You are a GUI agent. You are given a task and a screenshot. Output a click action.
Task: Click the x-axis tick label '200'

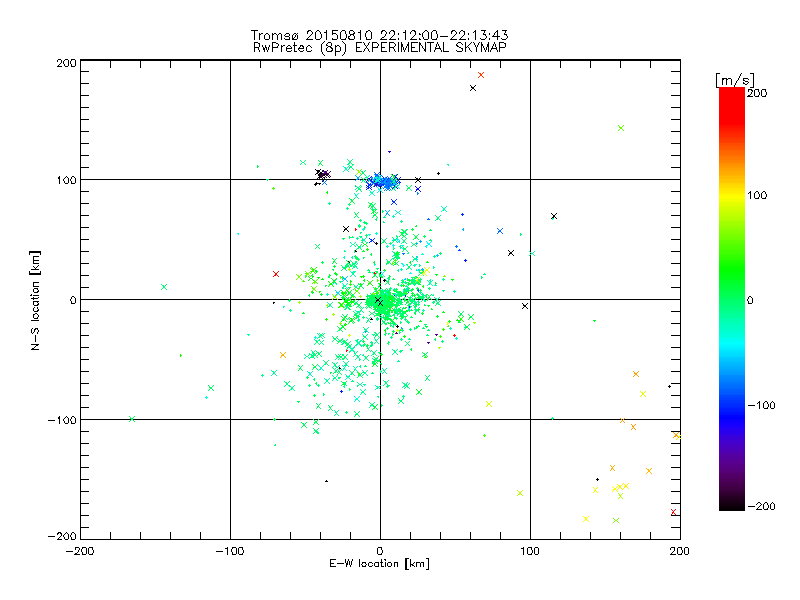680,552
